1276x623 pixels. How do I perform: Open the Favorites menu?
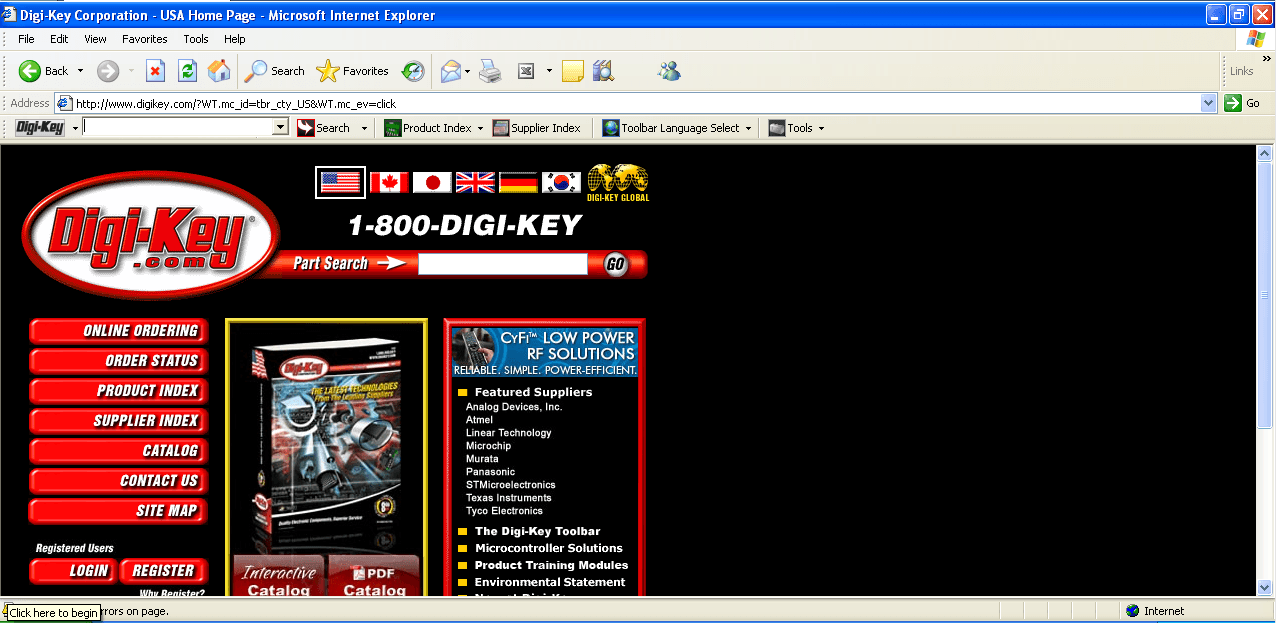pos(145,39)
